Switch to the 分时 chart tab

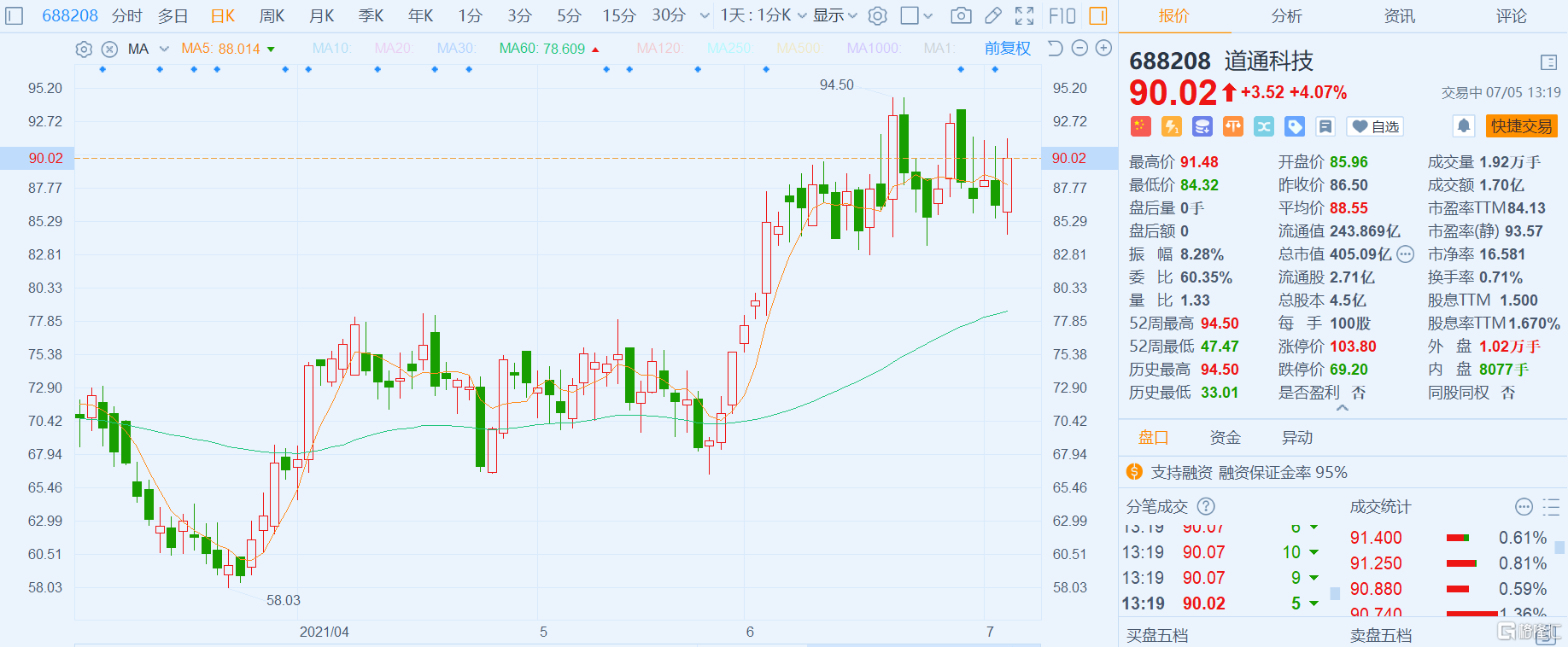click(x=126, y=15)
